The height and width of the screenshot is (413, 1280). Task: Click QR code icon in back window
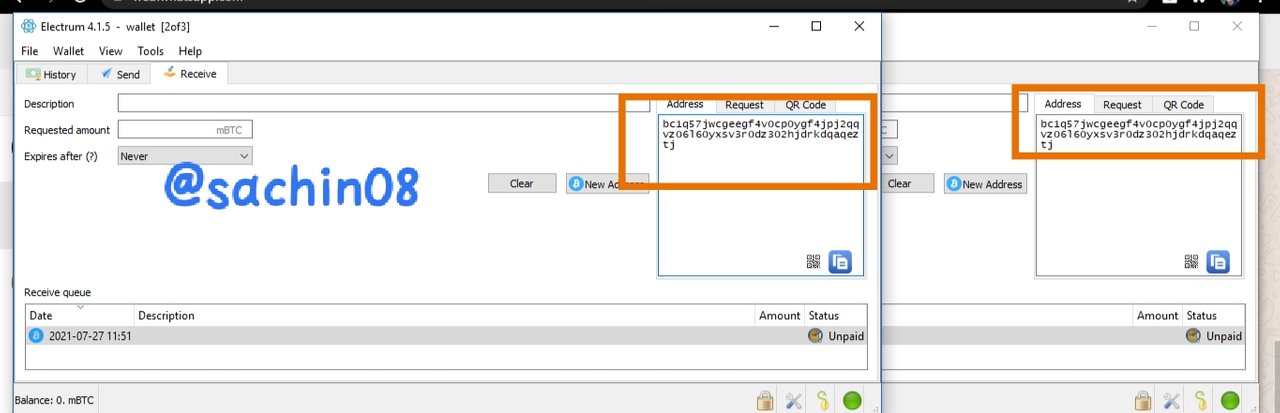1192,262
